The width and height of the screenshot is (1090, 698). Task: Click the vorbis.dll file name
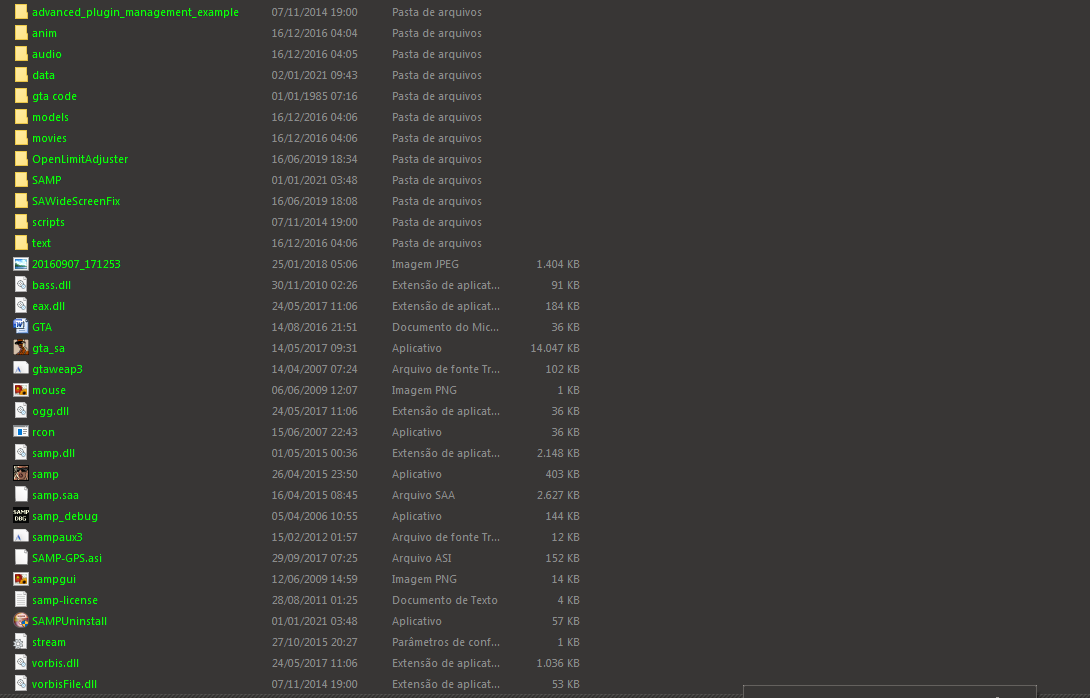point(56,663)
